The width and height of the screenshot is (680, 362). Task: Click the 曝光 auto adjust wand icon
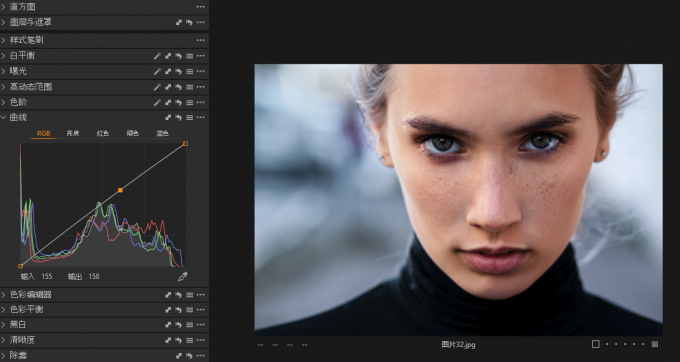click(x=157, y=72)
